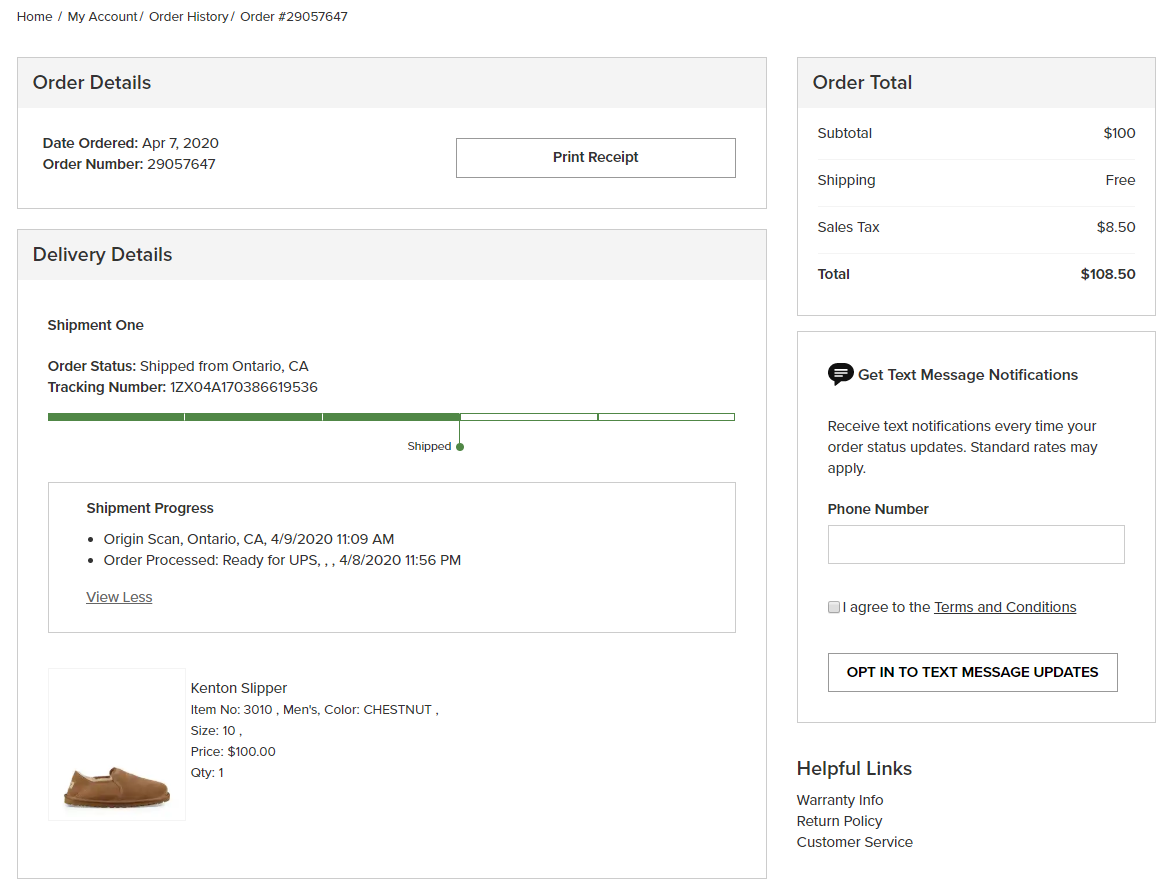Navigate to Order History breadcrumb
Viewport: 1167px width, 879px height.
188,16
